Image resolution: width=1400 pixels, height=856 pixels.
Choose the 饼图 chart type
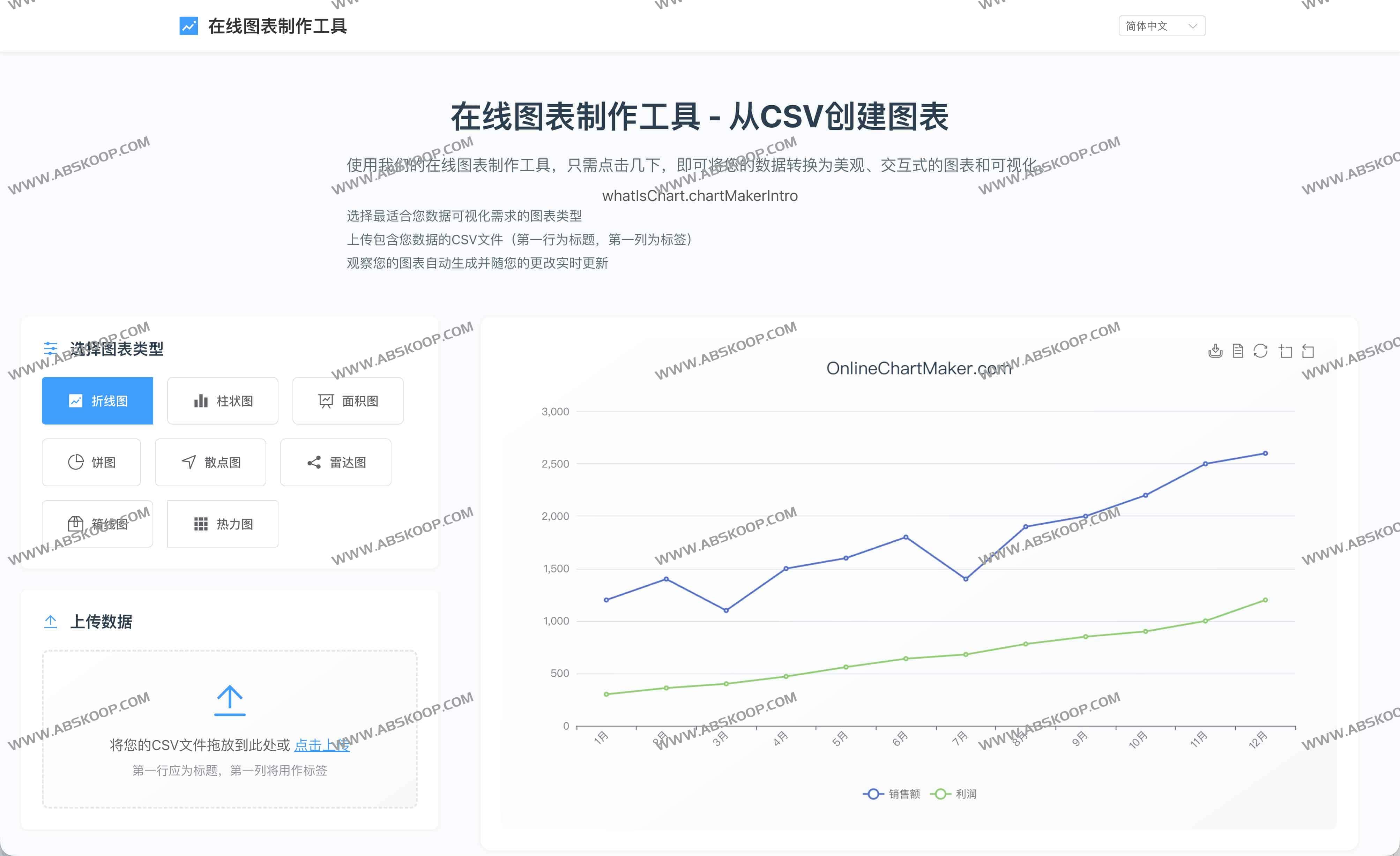91,463
